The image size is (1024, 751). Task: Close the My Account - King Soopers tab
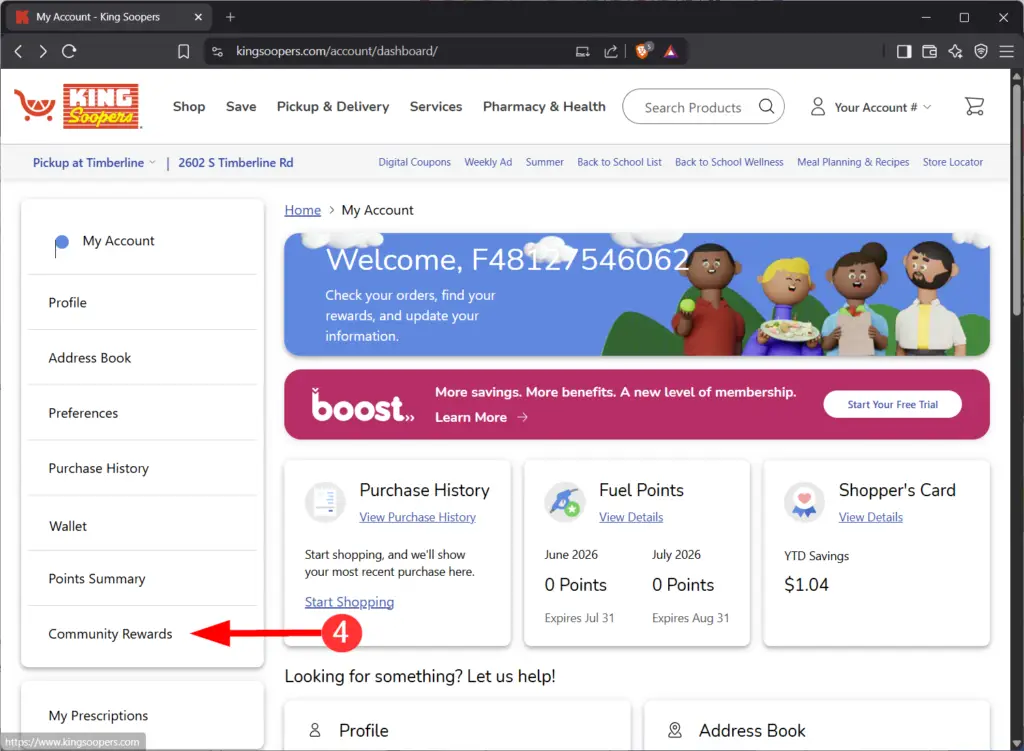[x=199, y=17]
